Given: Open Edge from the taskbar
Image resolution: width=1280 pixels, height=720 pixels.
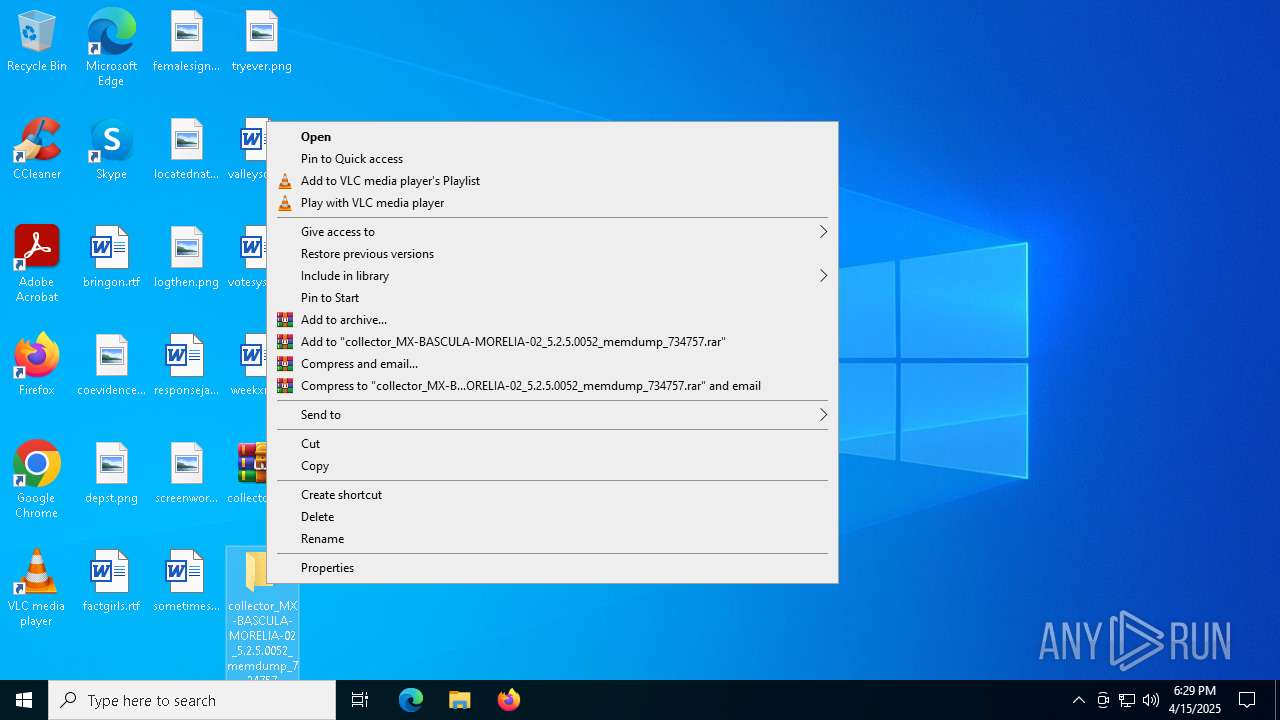Looking at the screenshot, I should coord(411,700).
